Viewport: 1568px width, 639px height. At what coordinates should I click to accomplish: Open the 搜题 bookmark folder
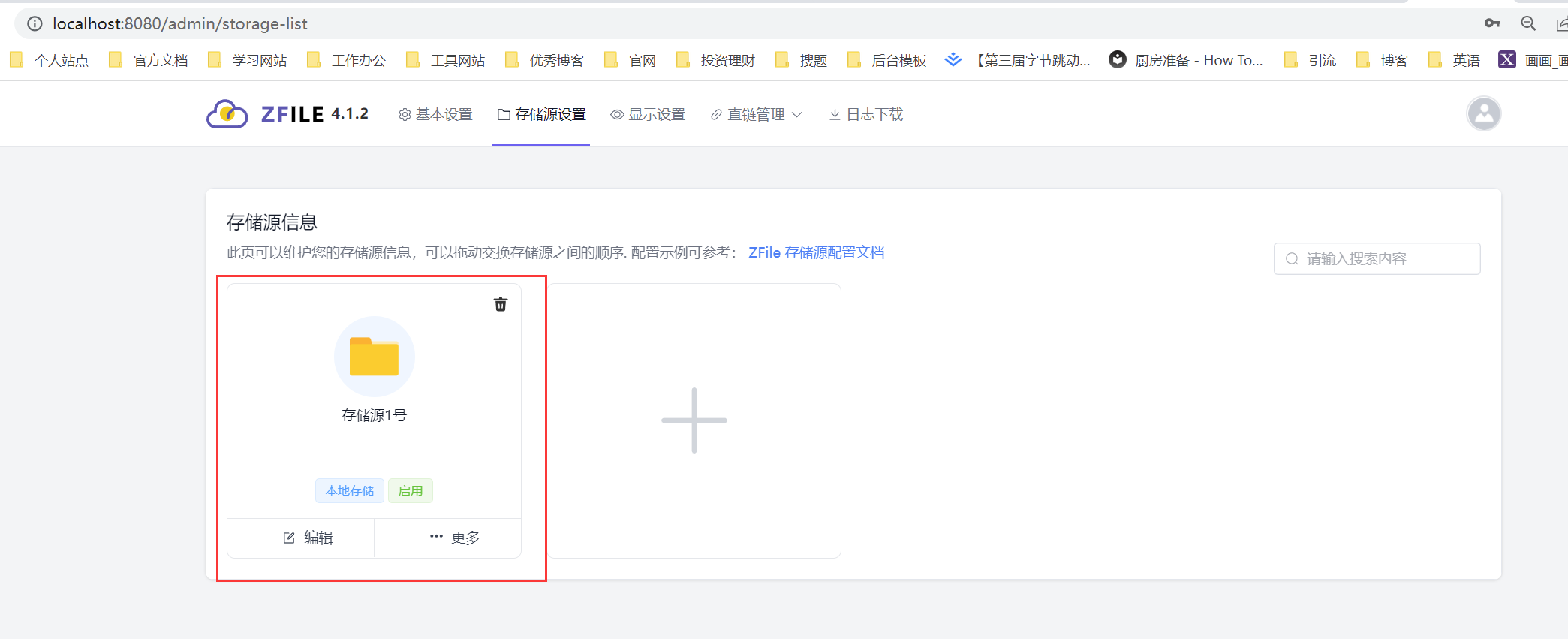pyautogui.click(x=801, y=60)
